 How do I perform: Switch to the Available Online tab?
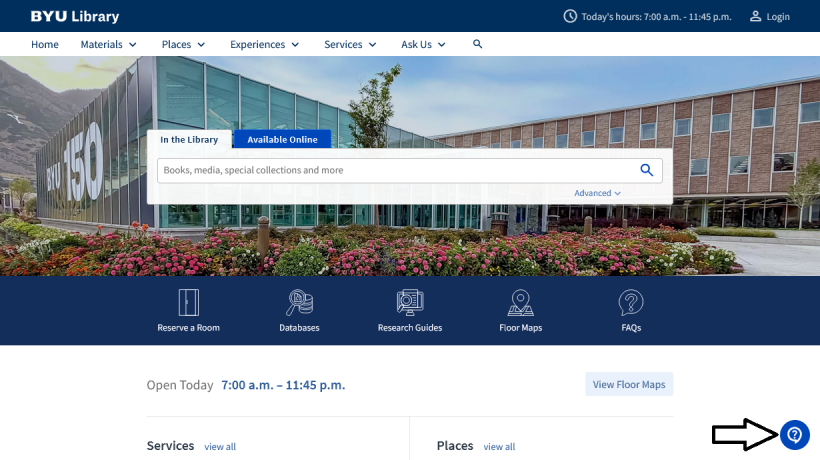[282, 140]
